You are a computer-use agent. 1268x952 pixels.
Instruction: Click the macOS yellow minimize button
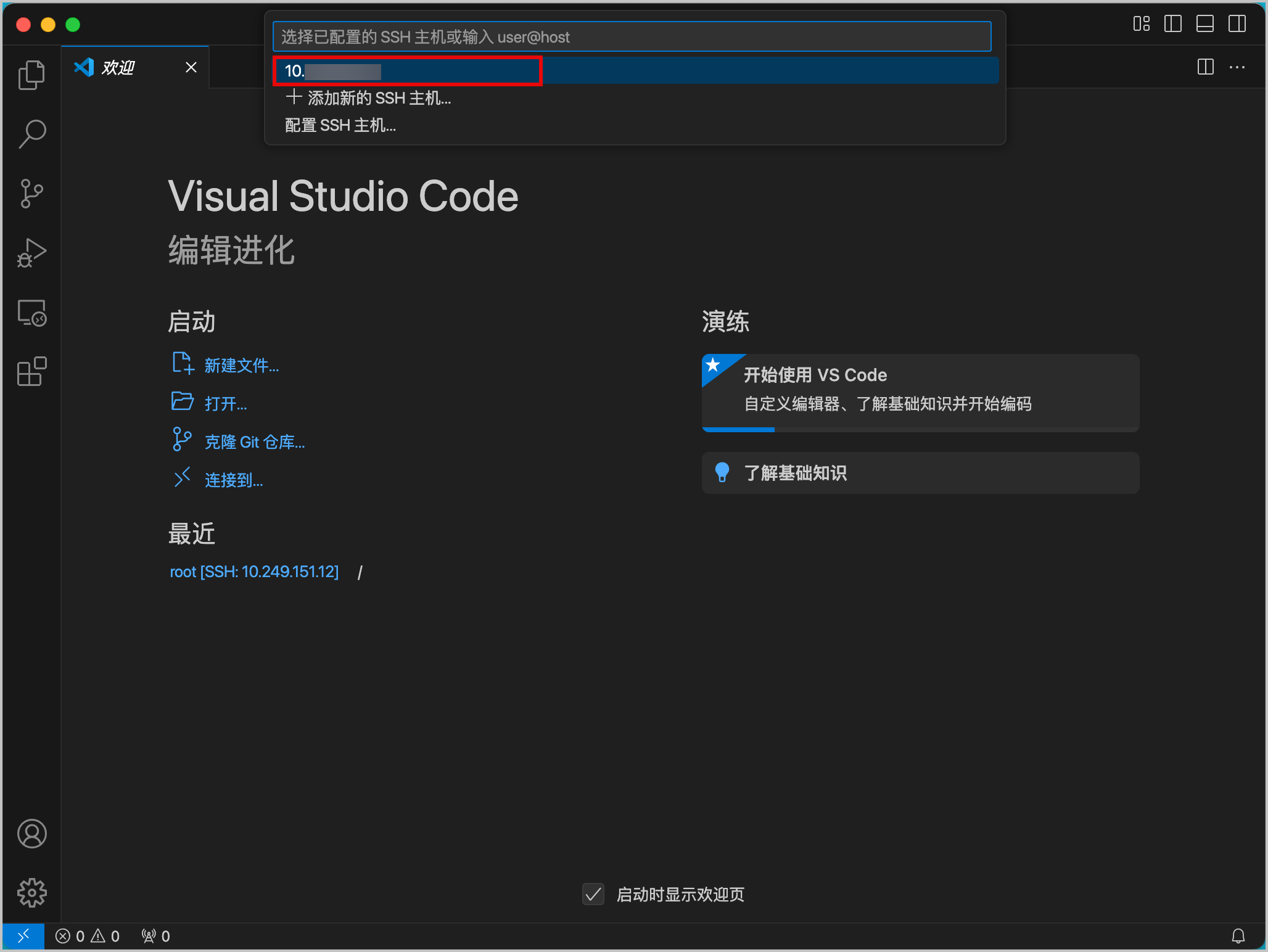(48, 25)
